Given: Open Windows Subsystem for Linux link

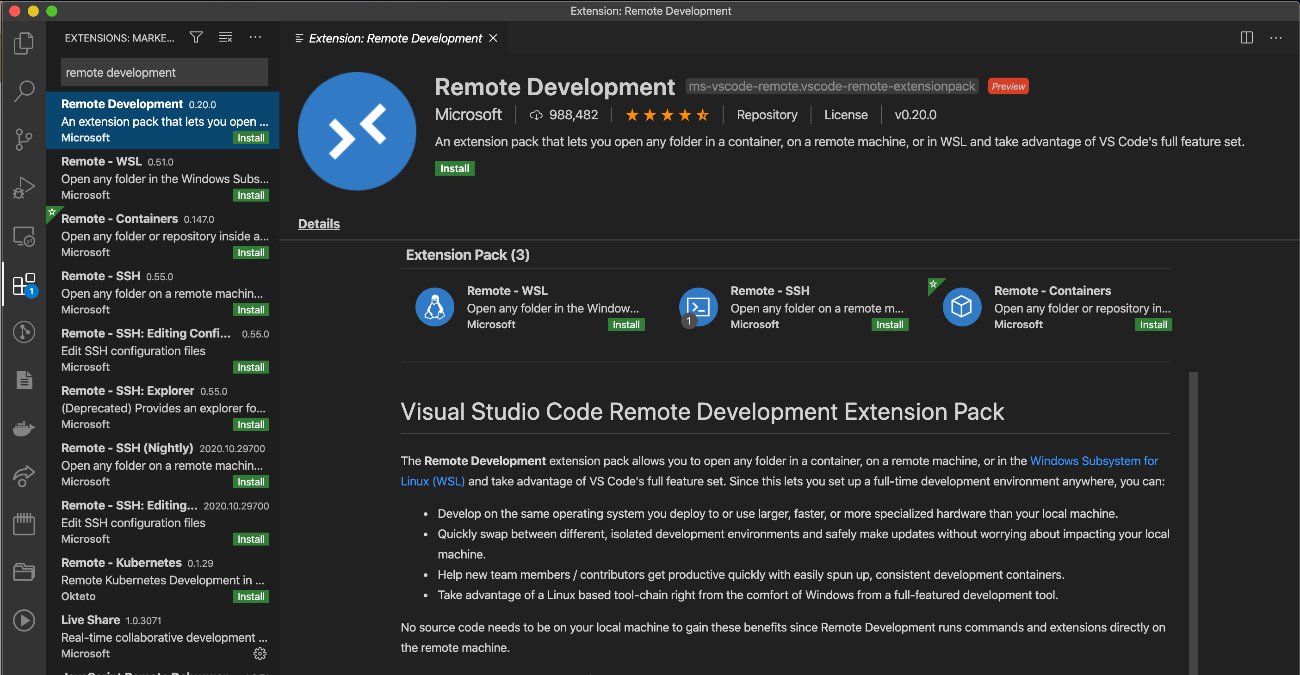Looking at the screenshot, I should tap(1094, 461).
